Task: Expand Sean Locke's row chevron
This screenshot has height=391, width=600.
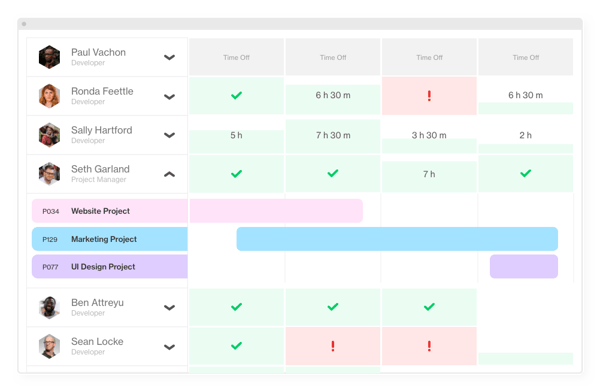Action: pyautogui.click(x=169, y=347)
